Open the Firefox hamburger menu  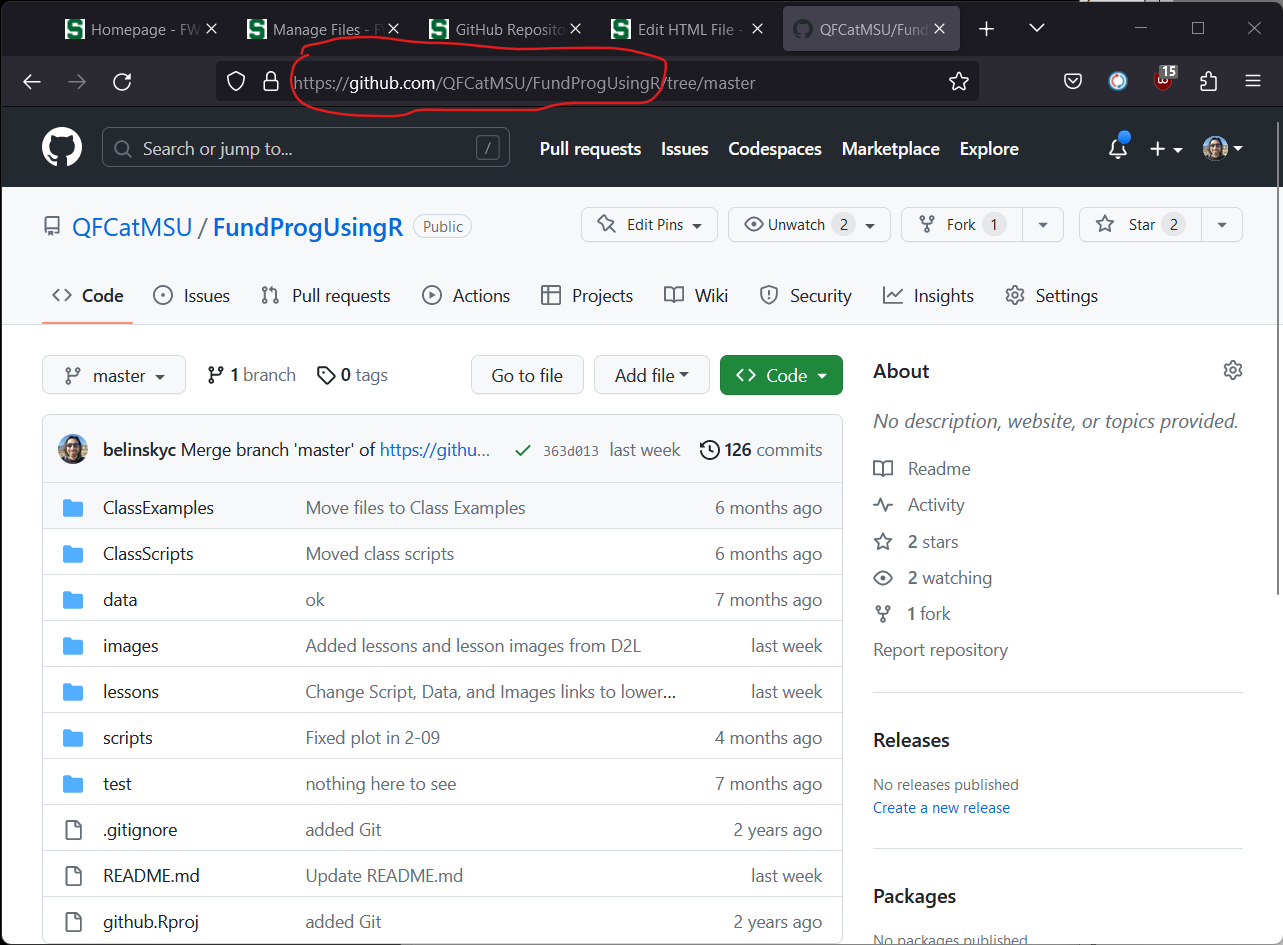pyautogui.click(x=1253, y=82)
